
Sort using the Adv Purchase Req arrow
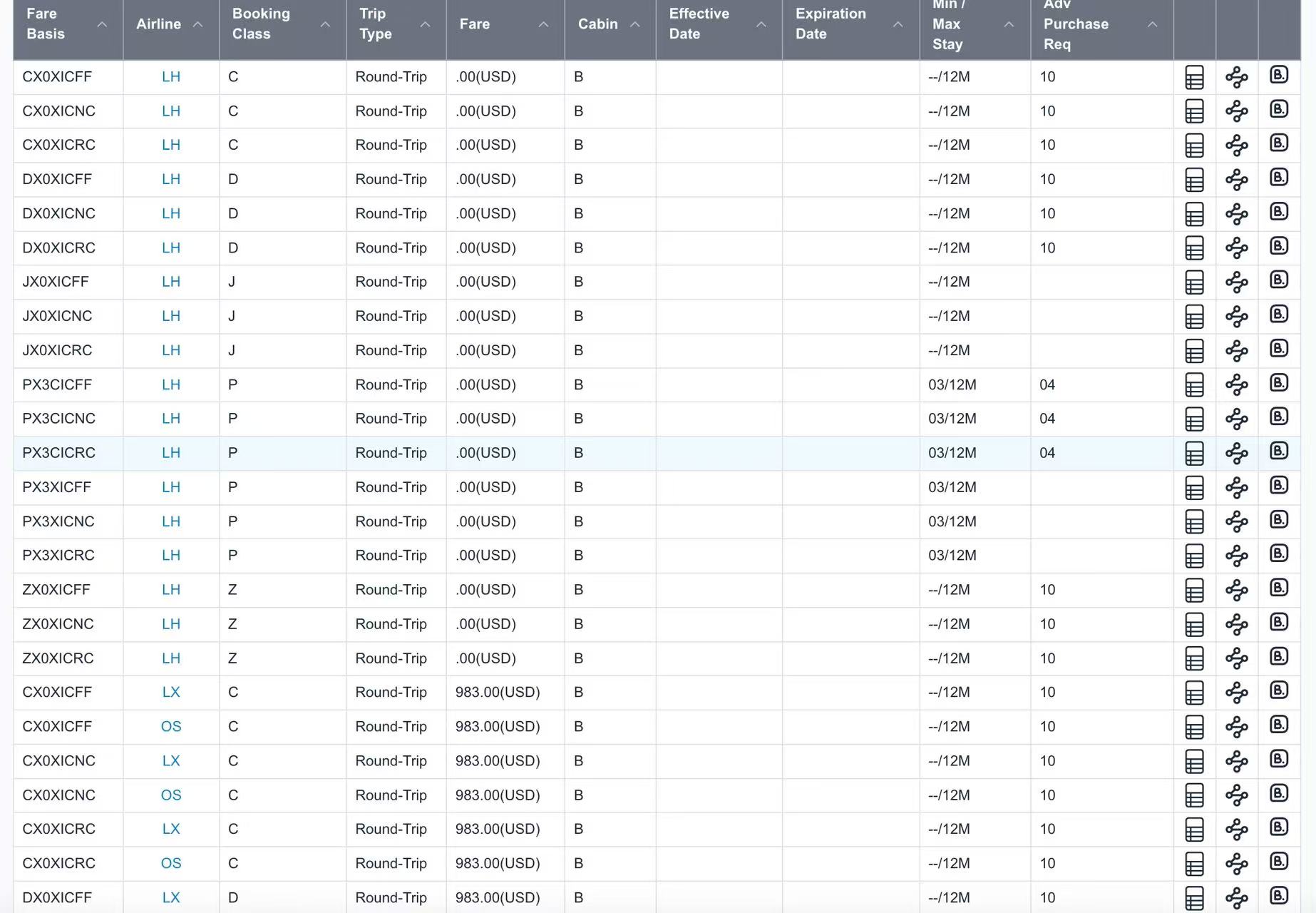coord(1152,24)
